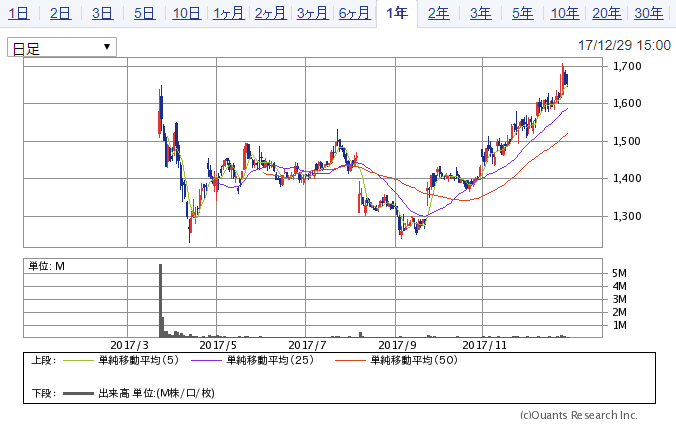This screenshot has width=676, height=427.
Task: Switch to the 2ヶ月 chart range
Action: (270, 13)
